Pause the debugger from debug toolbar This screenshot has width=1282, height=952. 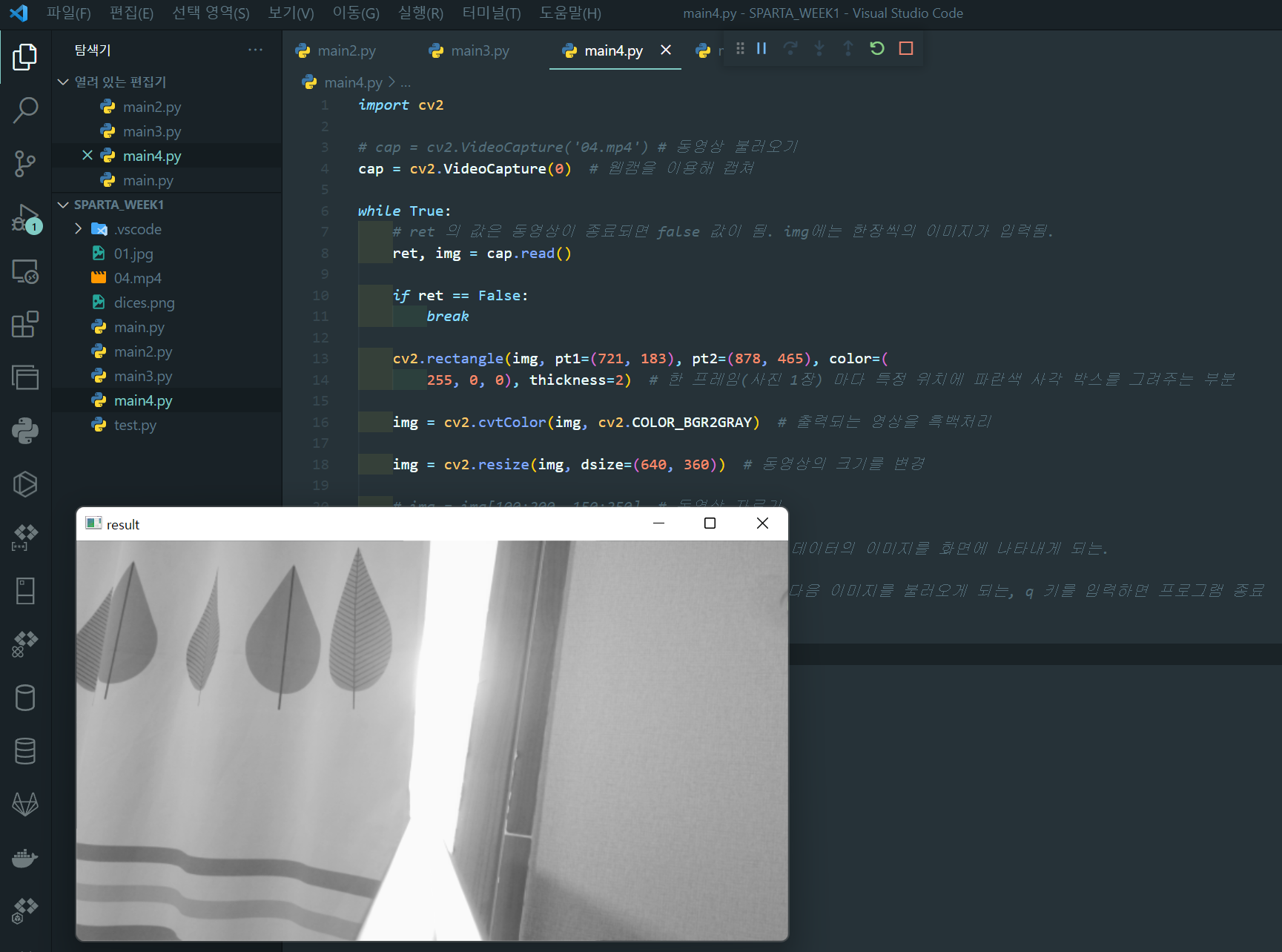coord(761,48)
